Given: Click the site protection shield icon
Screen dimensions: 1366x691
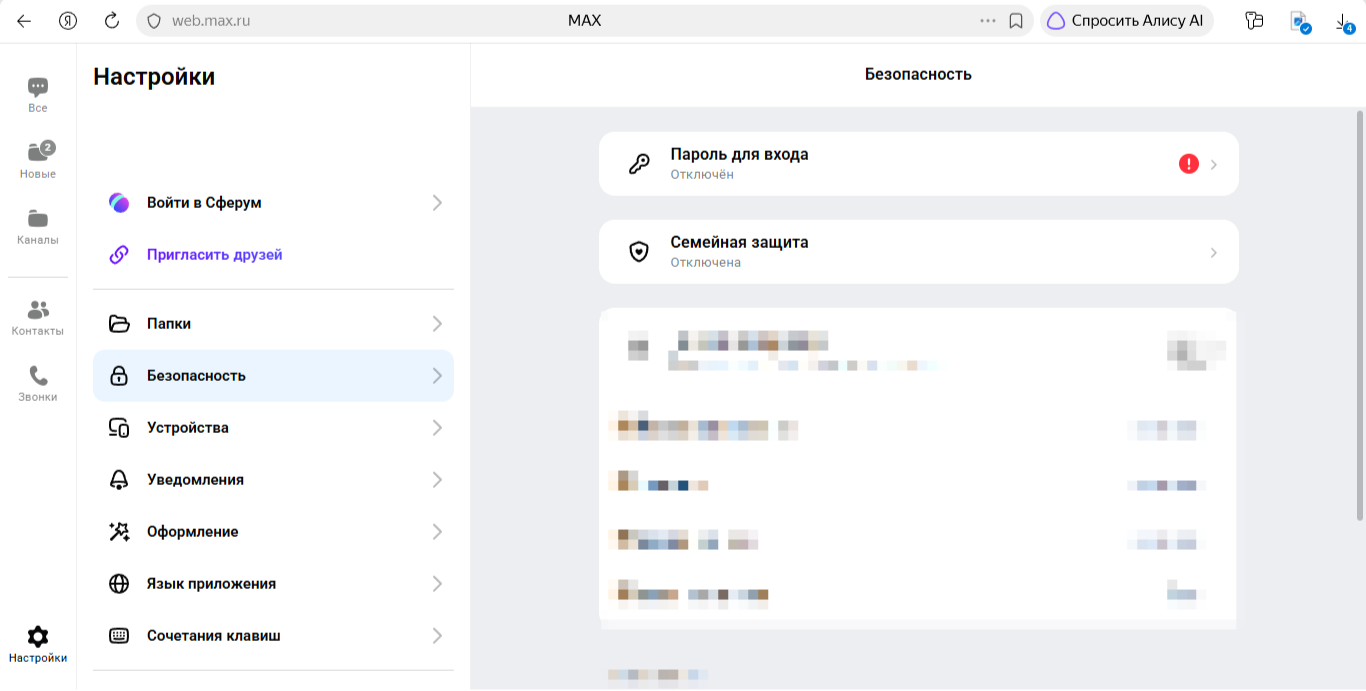Looking at the screenshot, I should click(x=154, y=21).
